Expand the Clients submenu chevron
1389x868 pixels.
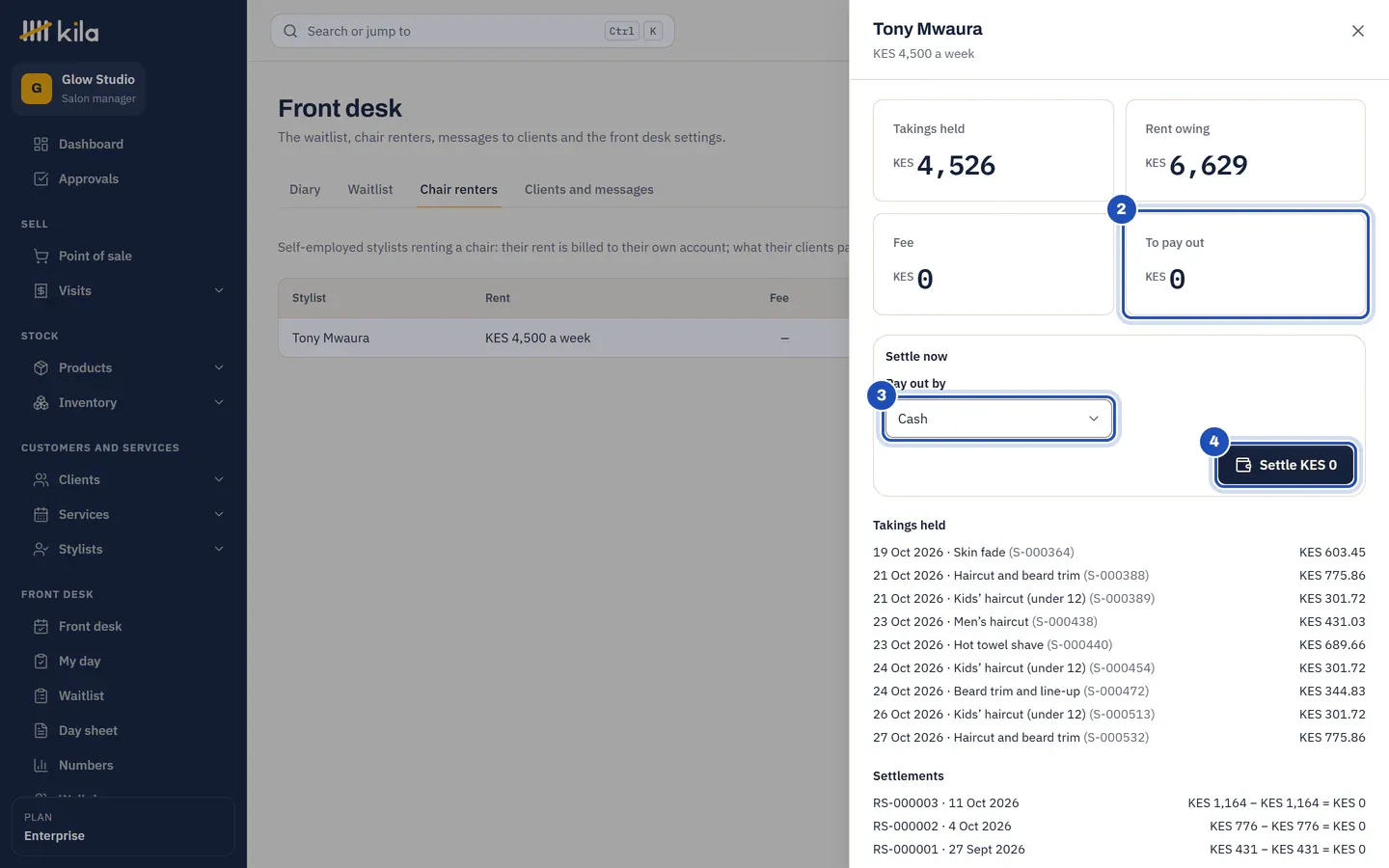tap(219, 479)
